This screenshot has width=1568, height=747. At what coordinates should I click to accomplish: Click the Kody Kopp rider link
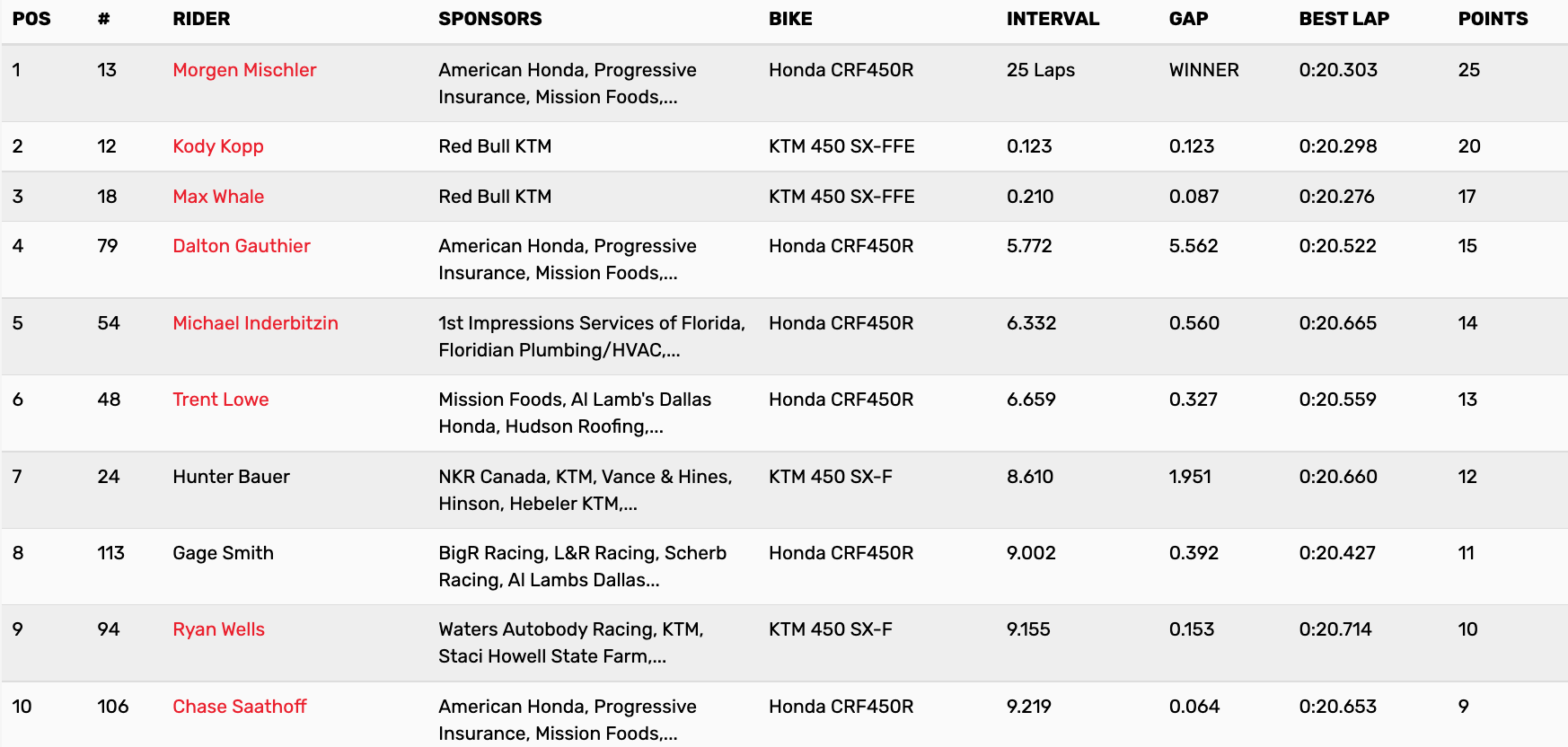pos(218,146)
